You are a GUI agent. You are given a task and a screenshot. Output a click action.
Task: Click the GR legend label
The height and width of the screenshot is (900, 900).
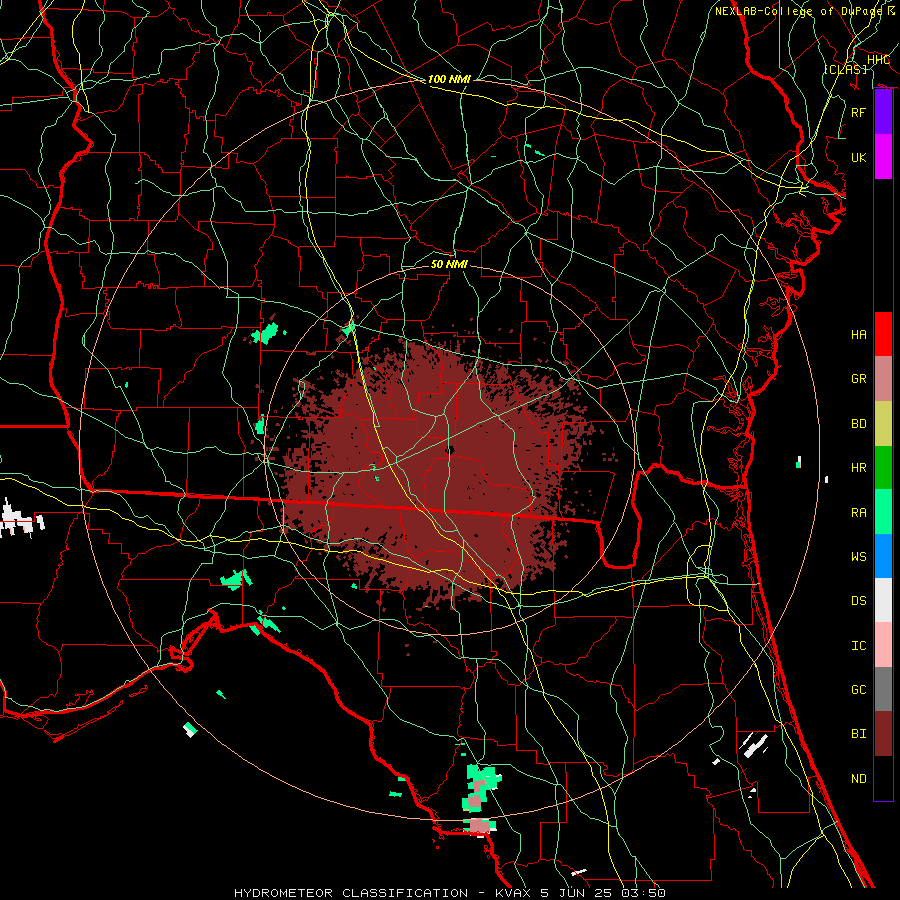pyautogui.click(x=859, y=379)
